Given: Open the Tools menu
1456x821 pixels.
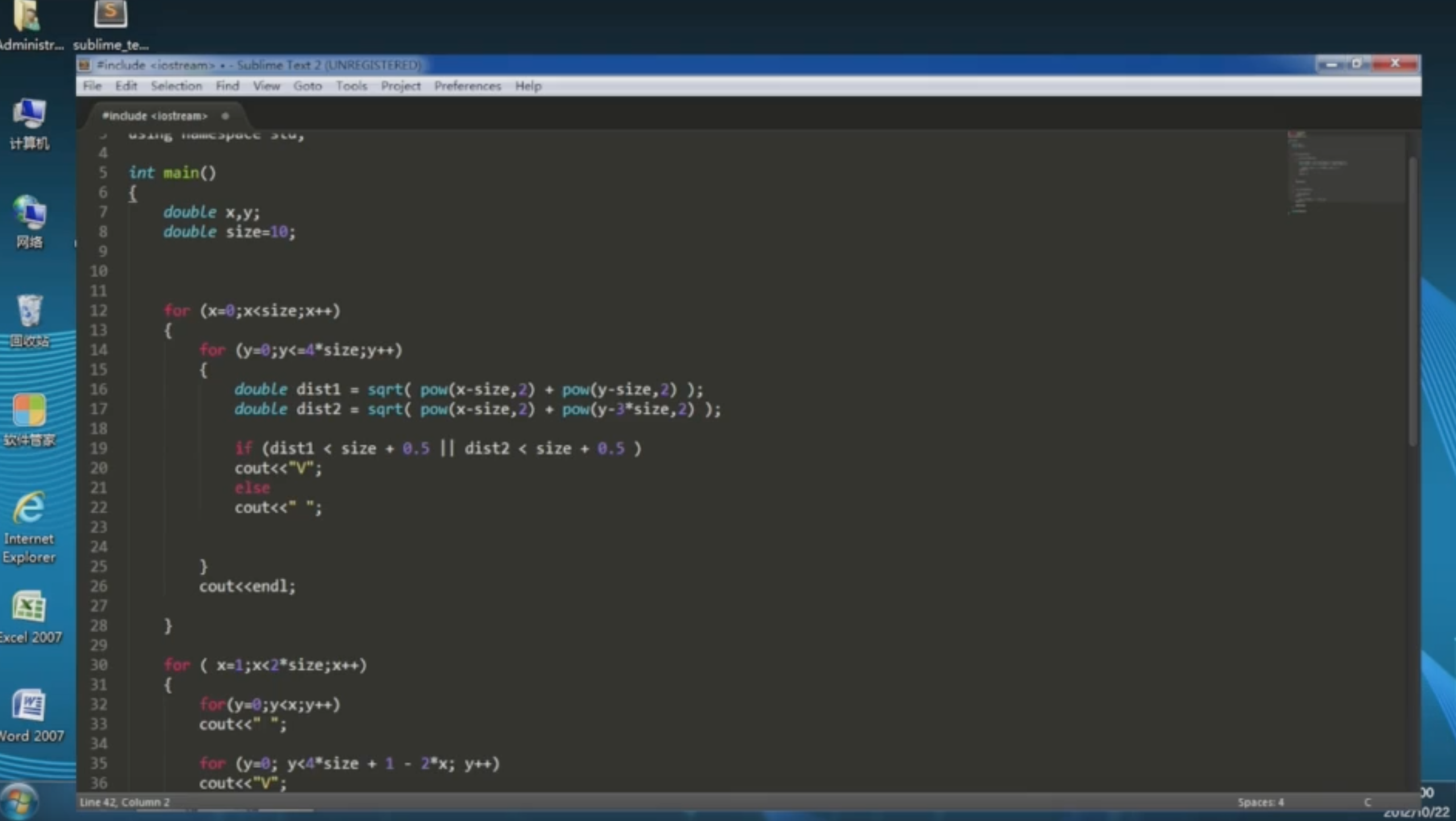Looking at the screenshot, I should point(351,86).
